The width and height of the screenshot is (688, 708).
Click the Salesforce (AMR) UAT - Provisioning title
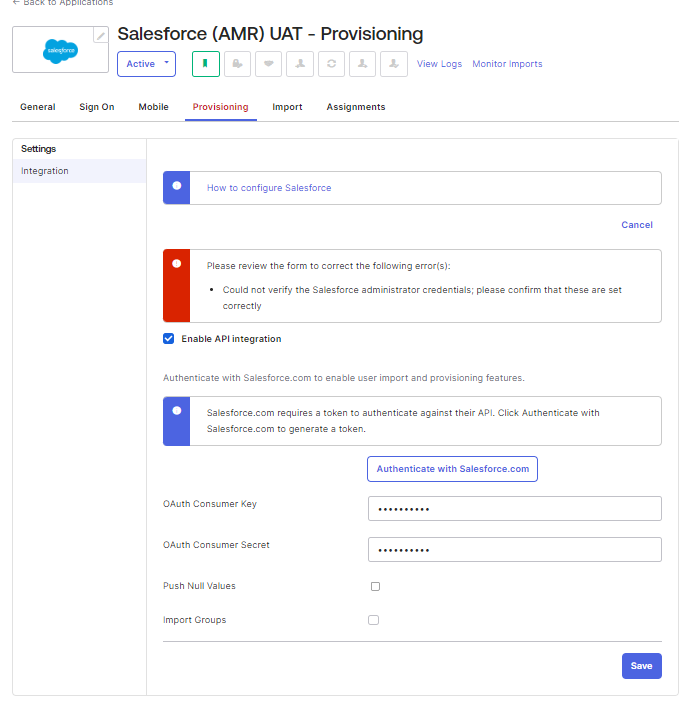(270, 34)
